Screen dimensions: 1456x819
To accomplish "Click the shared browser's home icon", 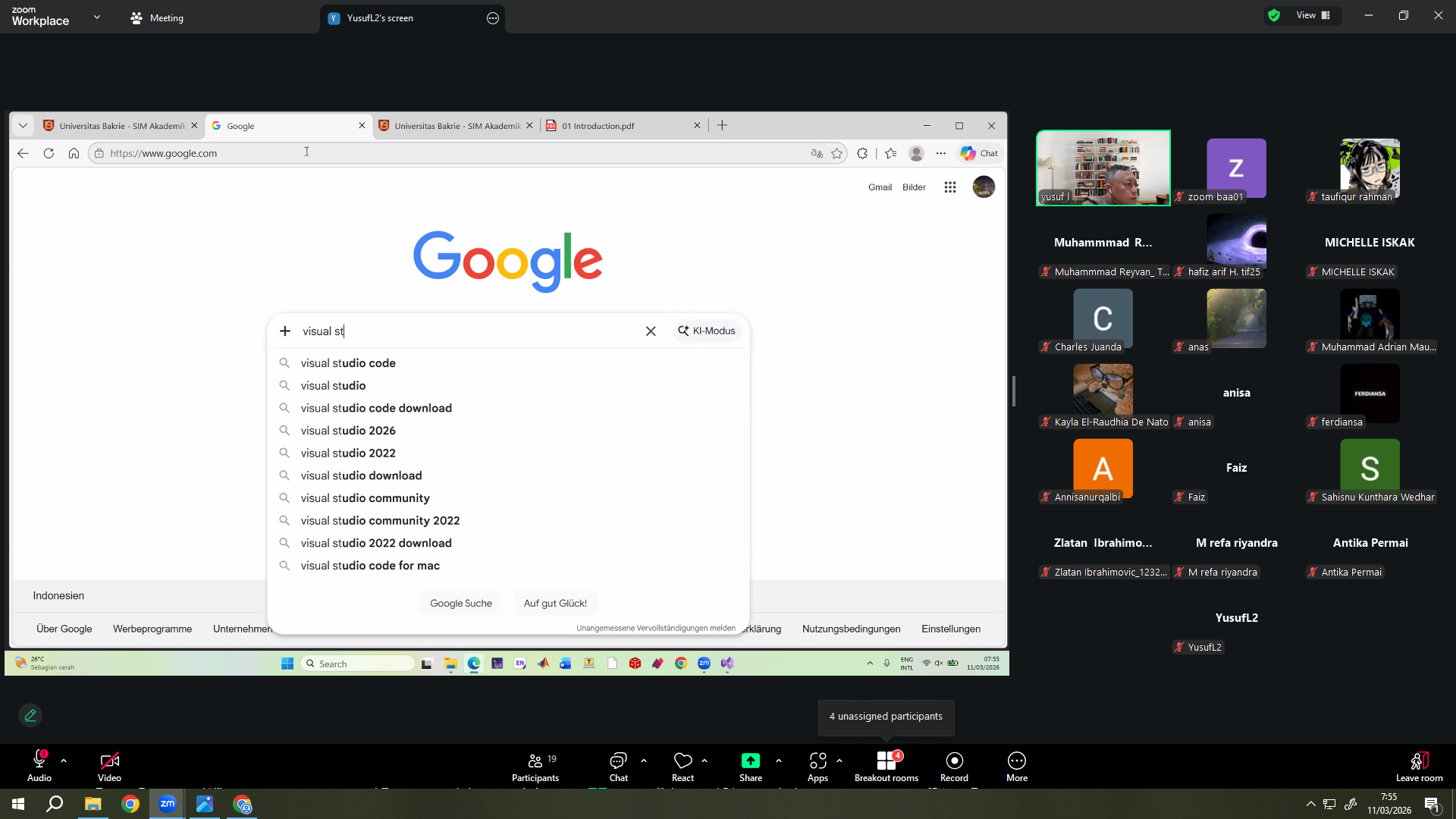I will pyautogui.click(x=74, y=153).
